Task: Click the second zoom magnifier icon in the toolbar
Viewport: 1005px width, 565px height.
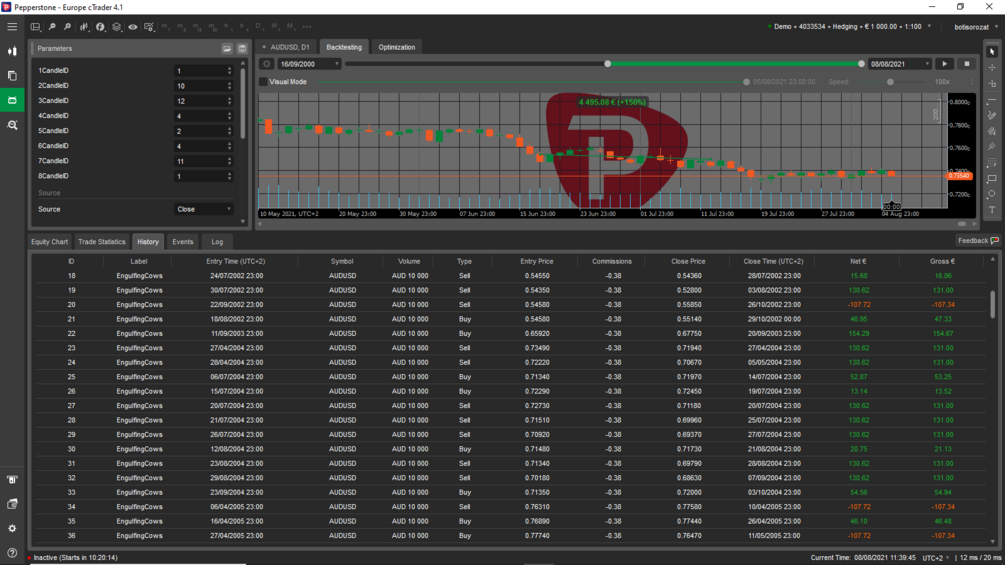Action: [67, 27]
